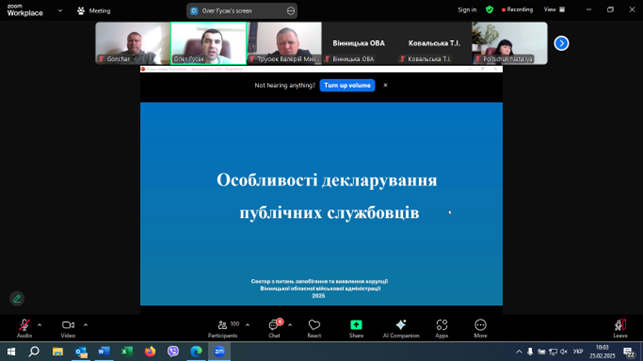Image resolution: width=643 pixels, height=361 pixels.
Task: Expand audio options arrow
Action: click(39, 325)
